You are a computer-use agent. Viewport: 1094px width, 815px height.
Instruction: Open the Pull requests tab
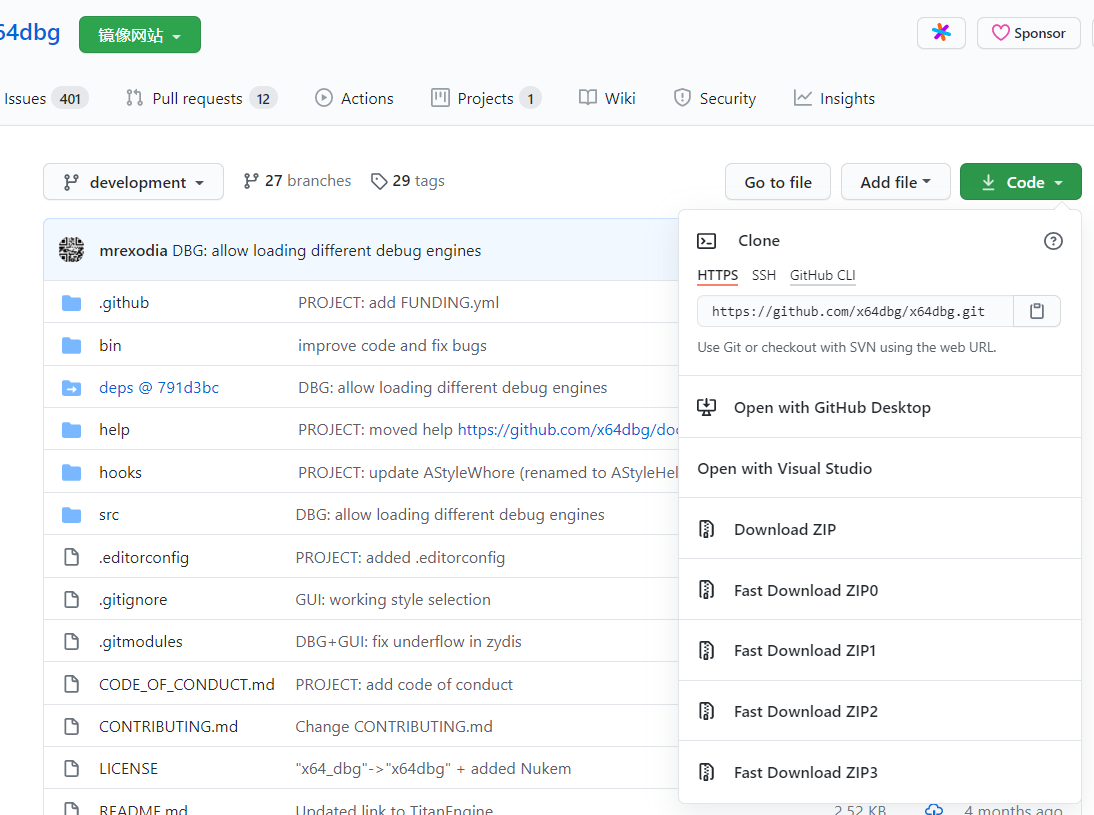coord(201,98)
